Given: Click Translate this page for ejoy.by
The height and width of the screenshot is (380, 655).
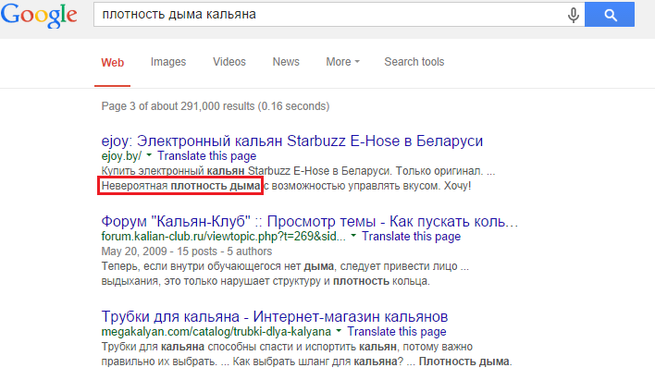Looking at the screenshot, I should (x=207, y=156).
